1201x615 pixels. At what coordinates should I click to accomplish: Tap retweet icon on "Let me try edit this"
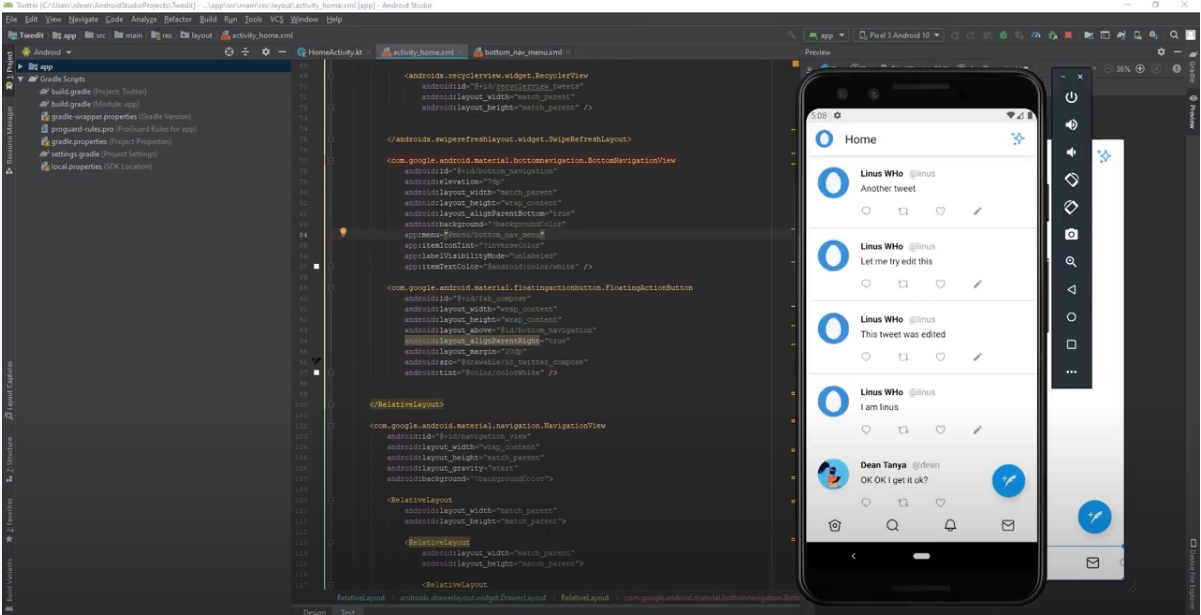[x=903, y=284]
